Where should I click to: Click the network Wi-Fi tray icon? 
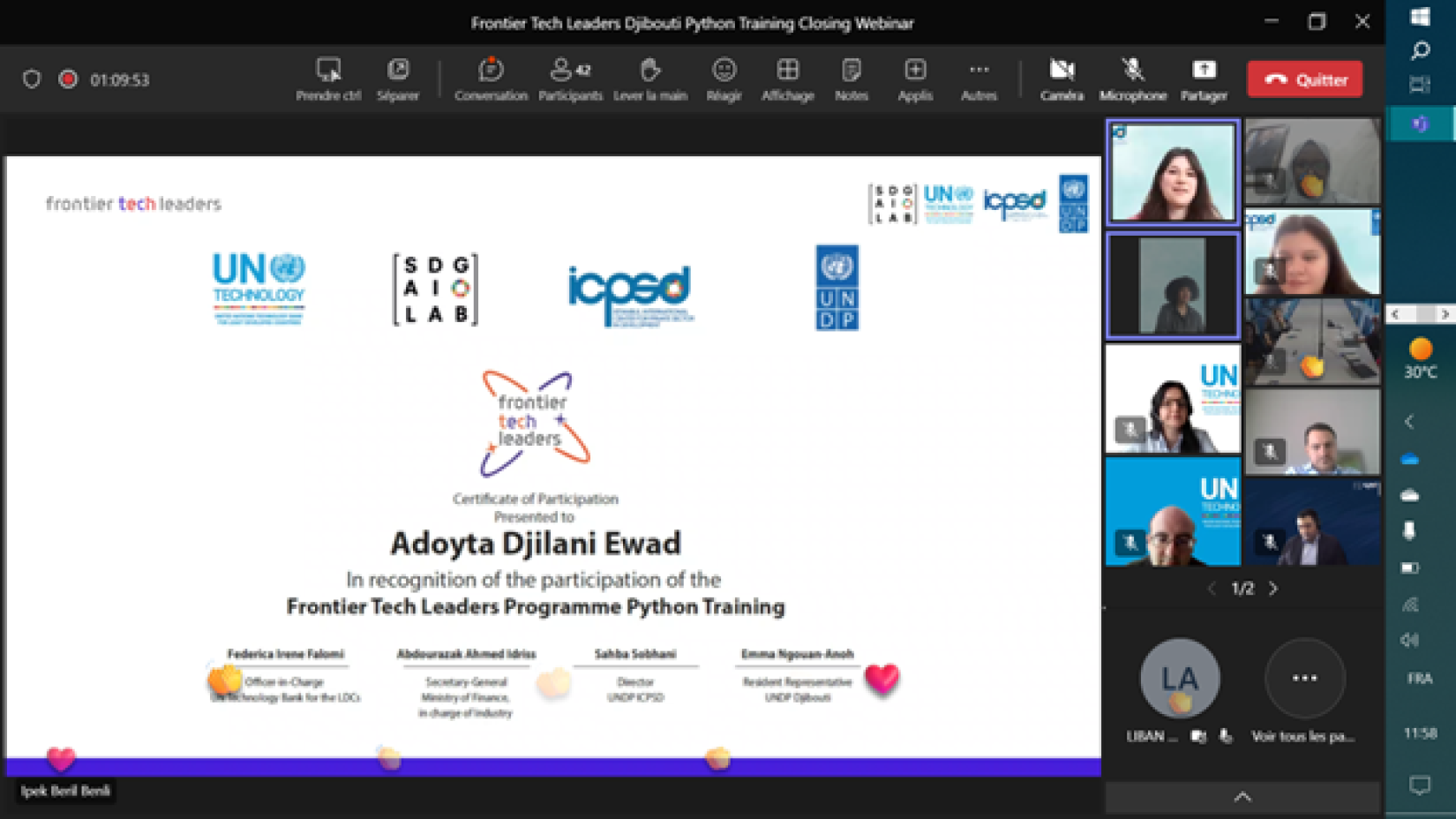point(1410,604)
